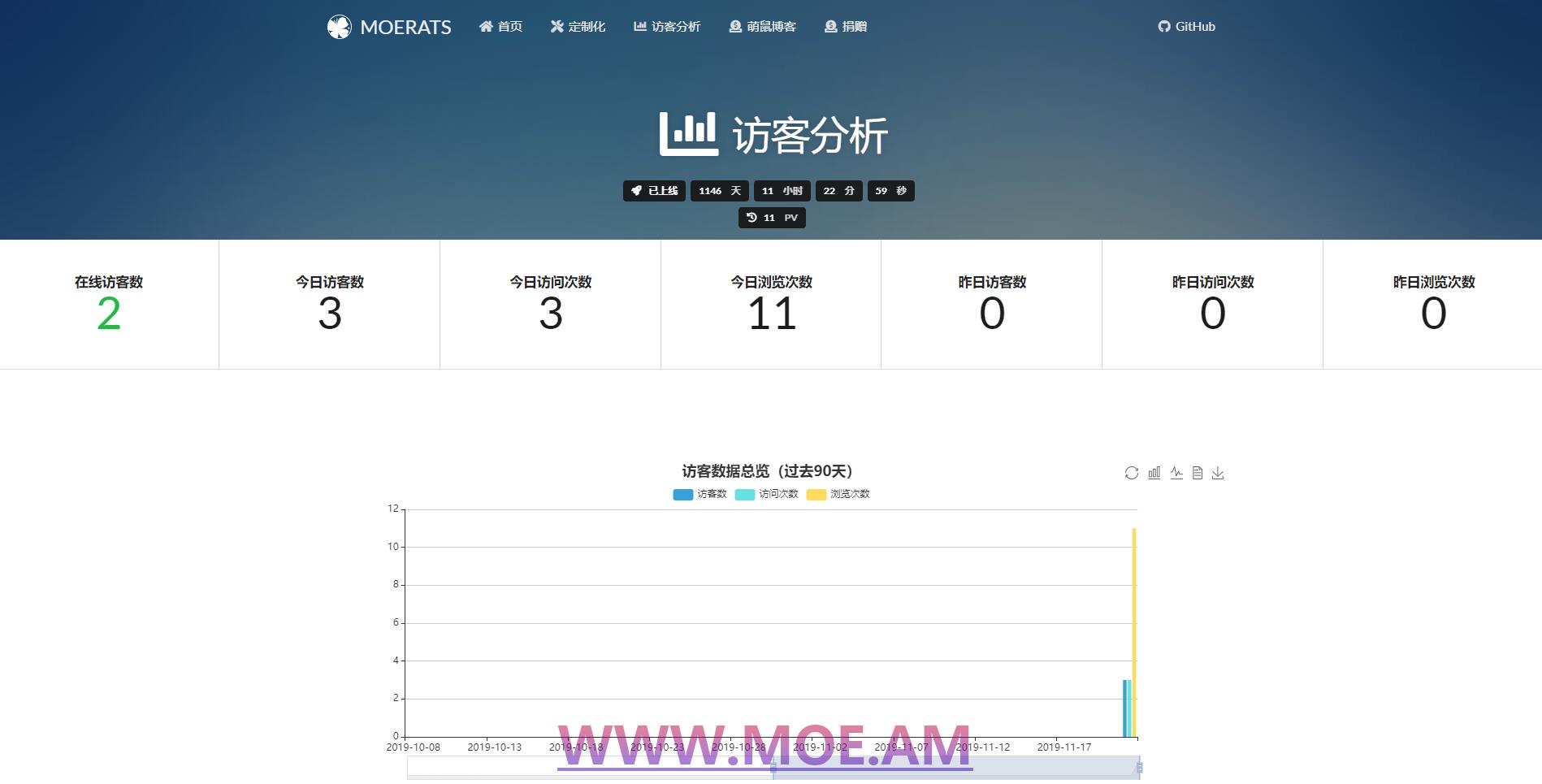
Task: Click the MOERATS logo icon
Action: click(x=339, y=27)
